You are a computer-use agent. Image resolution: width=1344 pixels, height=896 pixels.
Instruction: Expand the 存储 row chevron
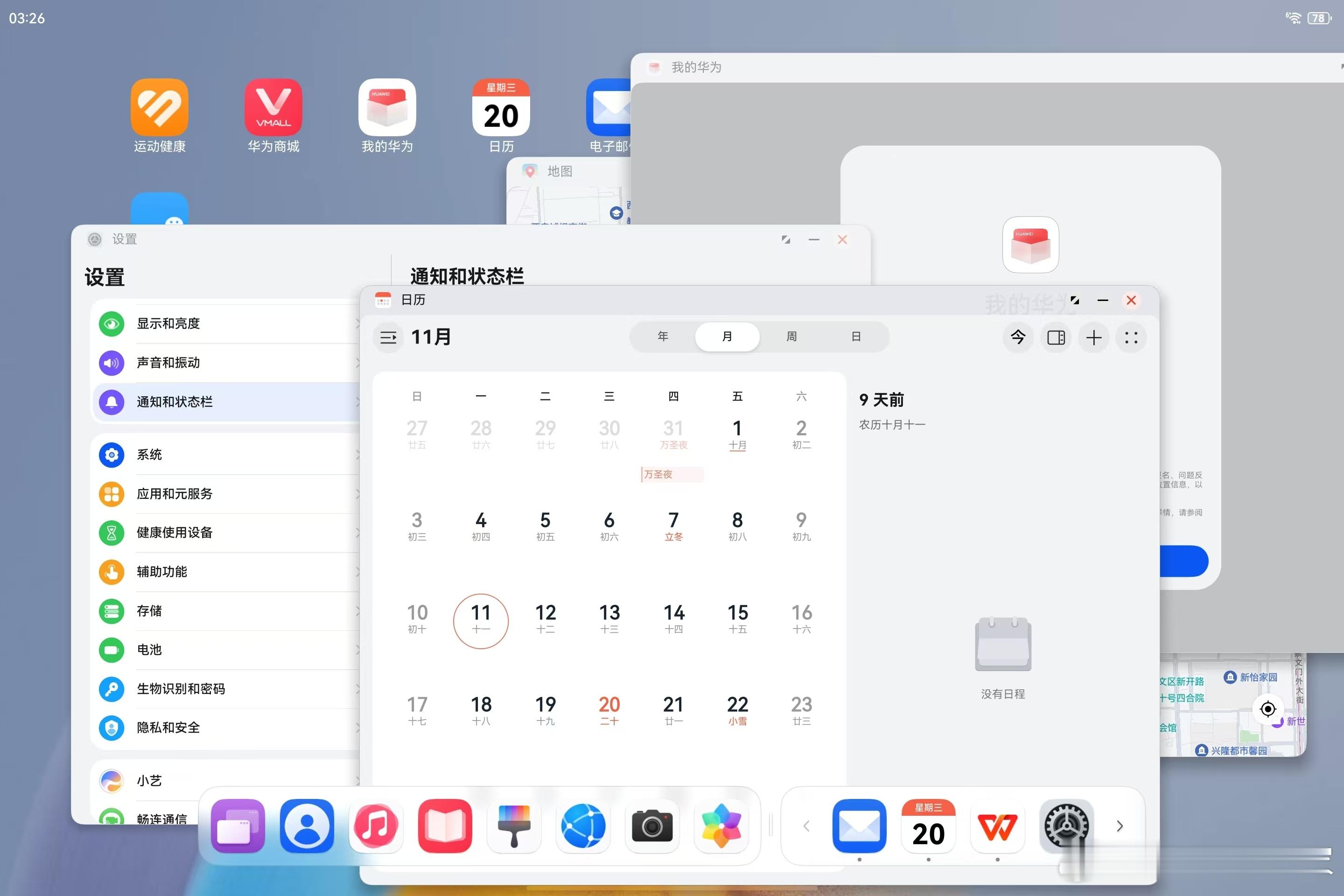(x=357, y=611)
